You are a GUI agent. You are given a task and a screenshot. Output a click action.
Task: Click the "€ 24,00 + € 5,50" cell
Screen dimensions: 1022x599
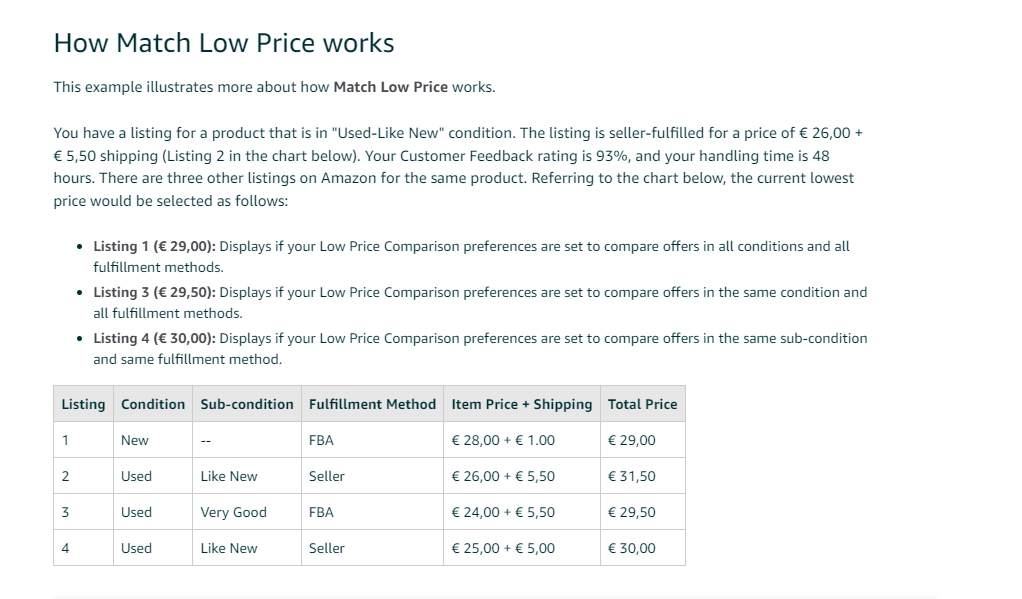(x=522, y=512)
